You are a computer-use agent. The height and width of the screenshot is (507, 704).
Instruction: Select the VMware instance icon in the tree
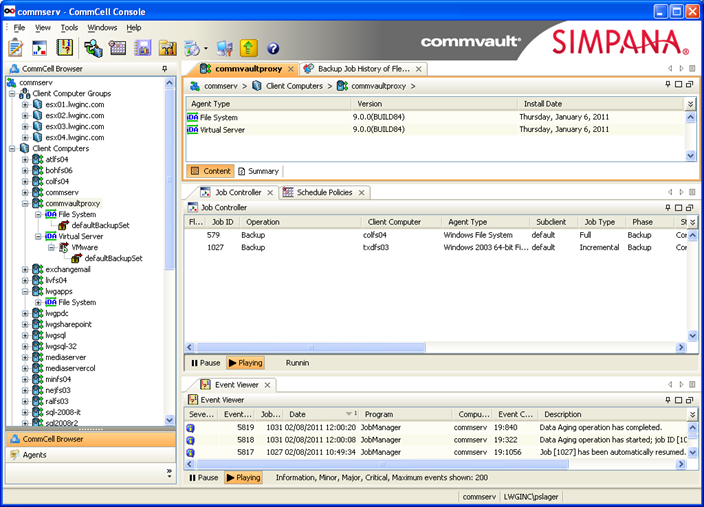tap(64, 247)
